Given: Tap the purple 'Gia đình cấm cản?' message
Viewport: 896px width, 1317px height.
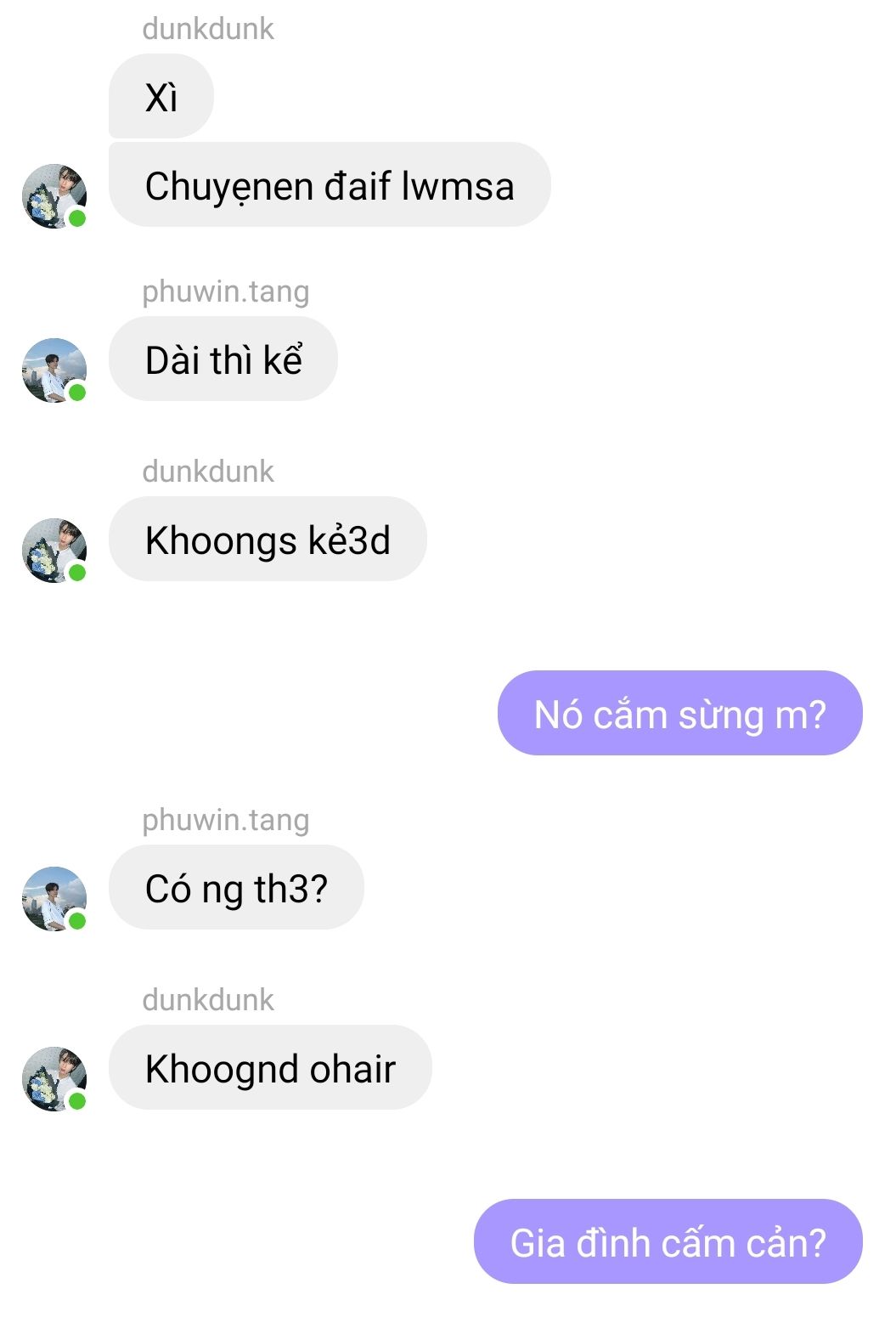Looking at the screenshot, I should (x=668, y=1241).
